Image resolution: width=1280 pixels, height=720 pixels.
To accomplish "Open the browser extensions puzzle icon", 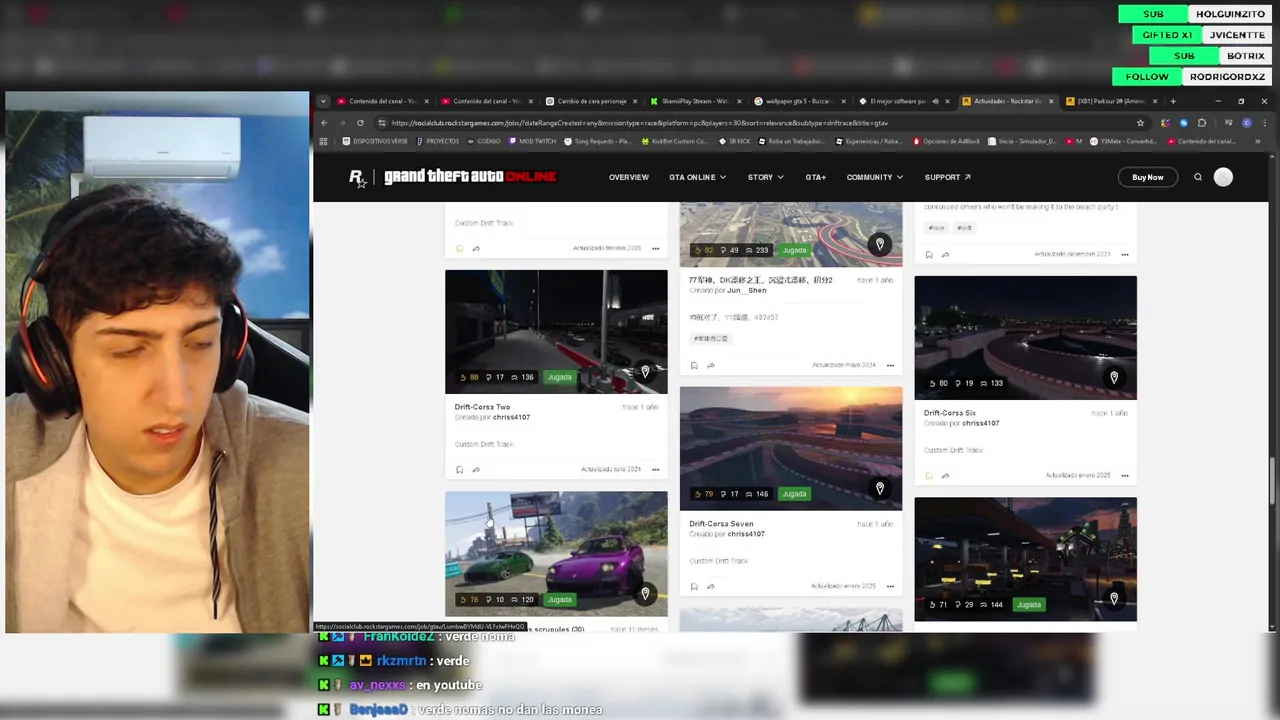I will (x=1202, y=123).
